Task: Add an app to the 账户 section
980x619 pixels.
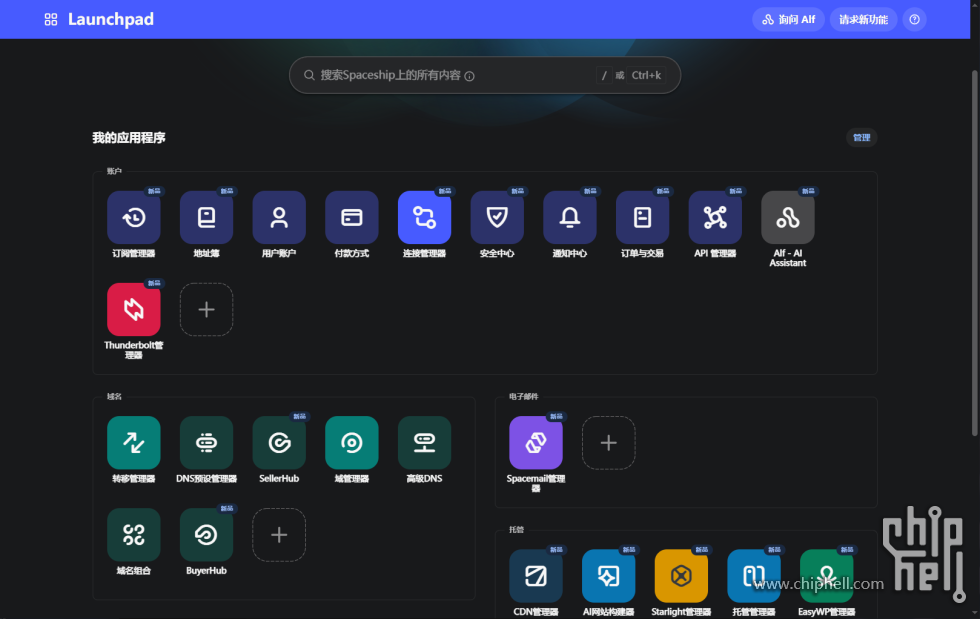Action: click(206, 310)
